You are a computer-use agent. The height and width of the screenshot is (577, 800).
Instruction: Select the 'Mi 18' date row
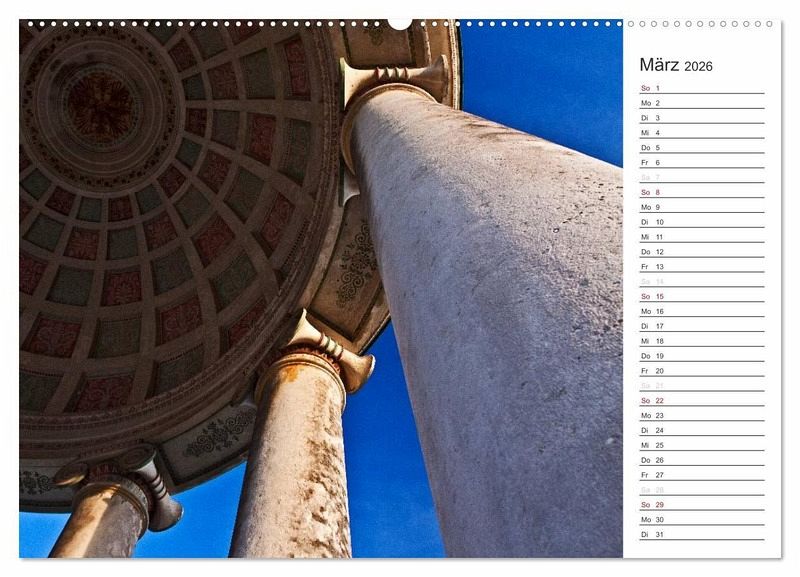[702, 341]
